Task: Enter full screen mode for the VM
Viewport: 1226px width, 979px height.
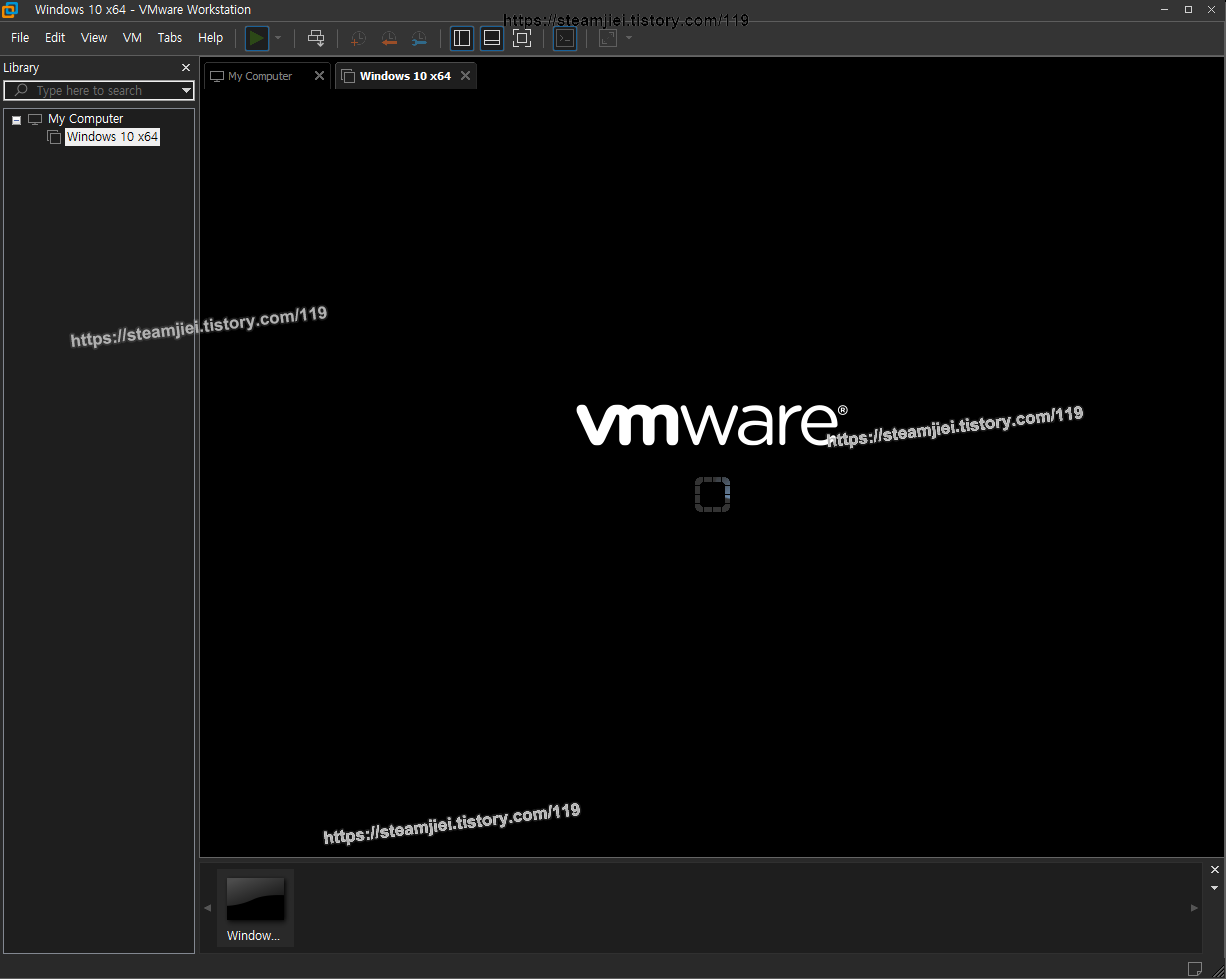Action: (522, 37)
